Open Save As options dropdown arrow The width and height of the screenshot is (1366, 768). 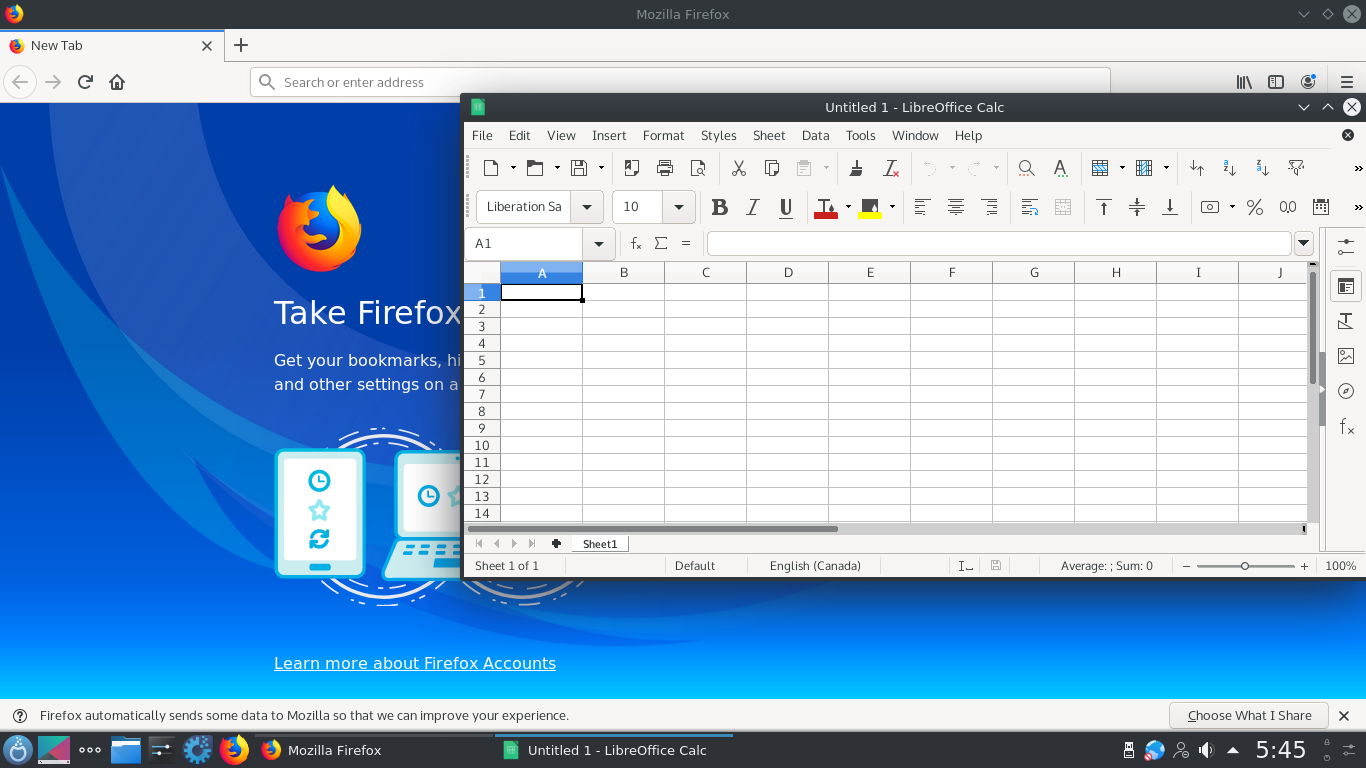[x=601, y=168]
